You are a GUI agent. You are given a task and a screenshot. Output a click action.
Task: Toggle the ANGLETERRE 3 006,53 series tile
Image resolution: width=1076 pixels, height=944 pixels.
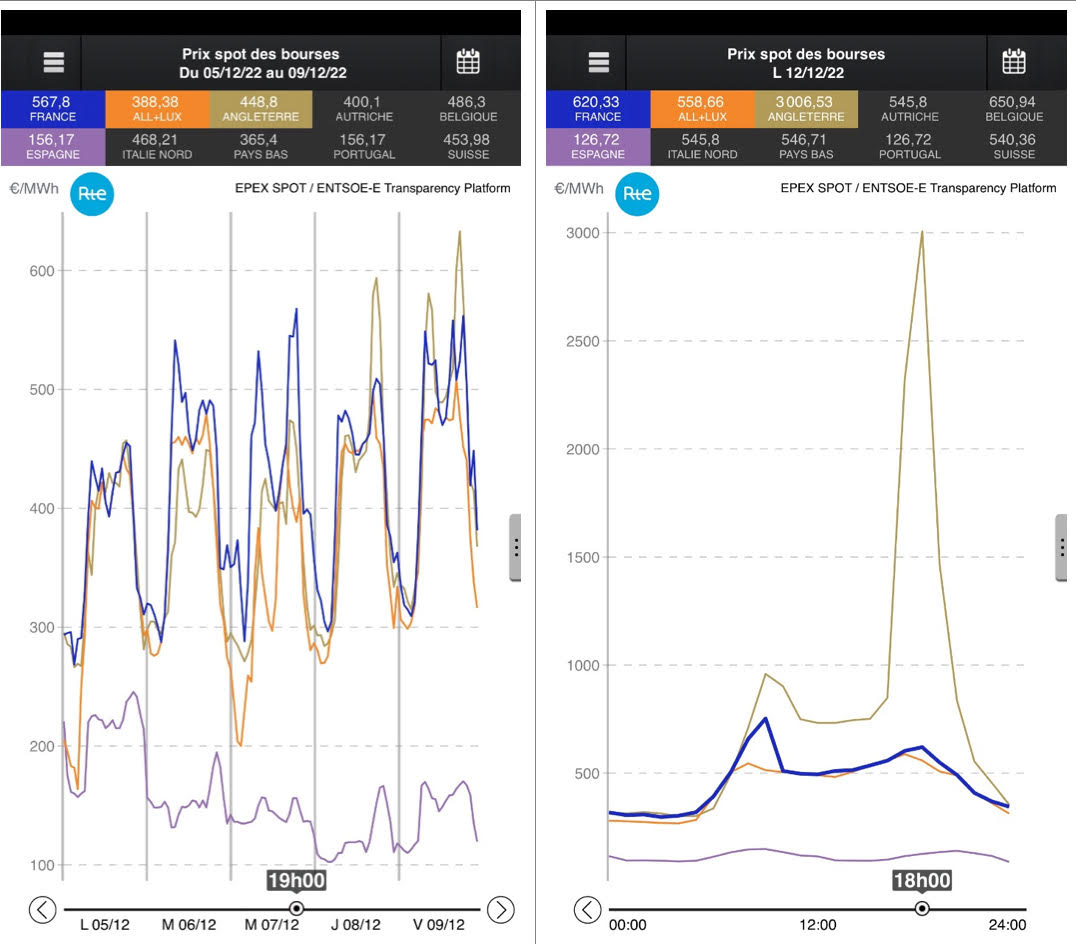[x=806, y=107]
